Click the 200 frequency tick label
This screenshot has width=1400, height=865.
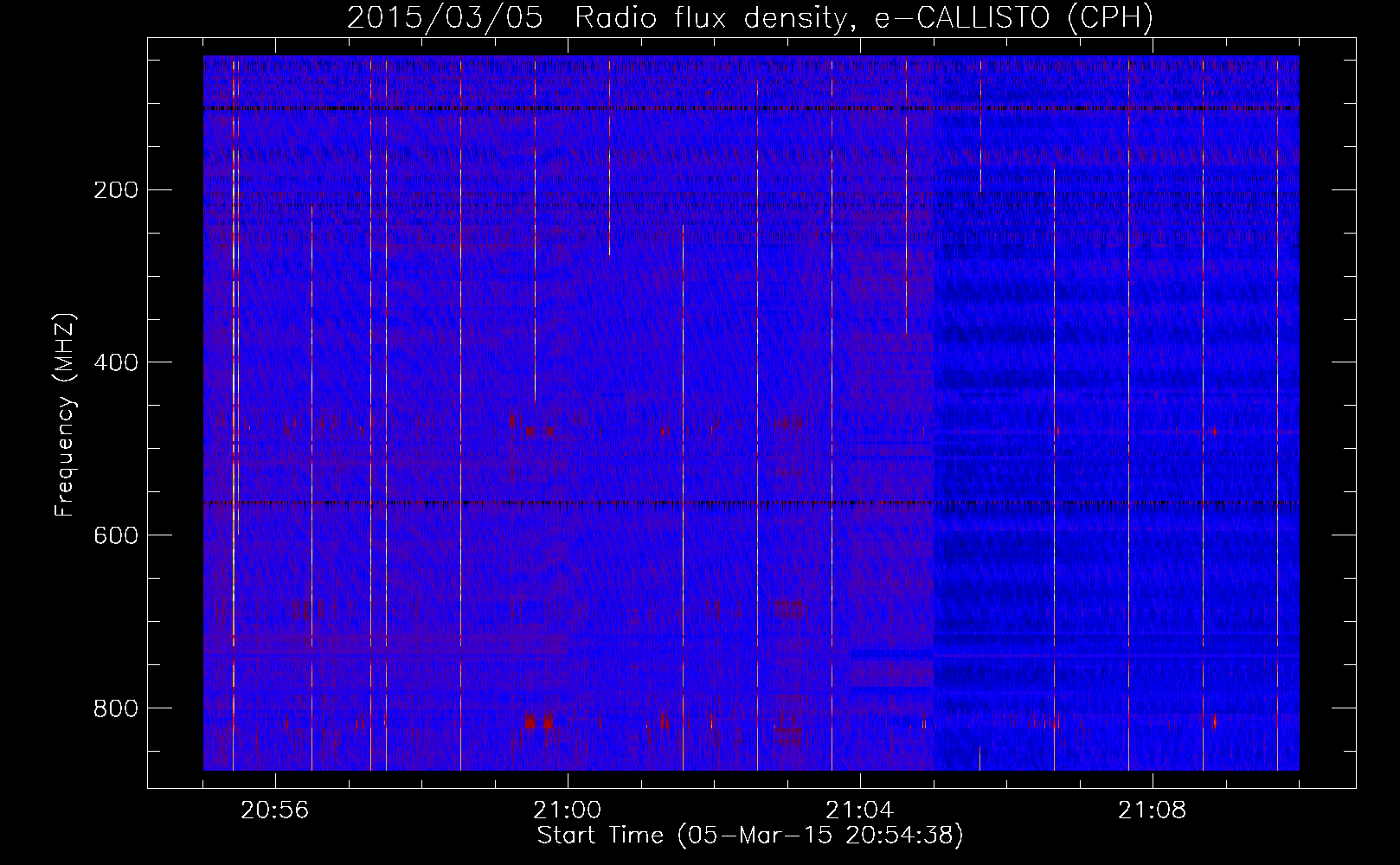point(116,189)
